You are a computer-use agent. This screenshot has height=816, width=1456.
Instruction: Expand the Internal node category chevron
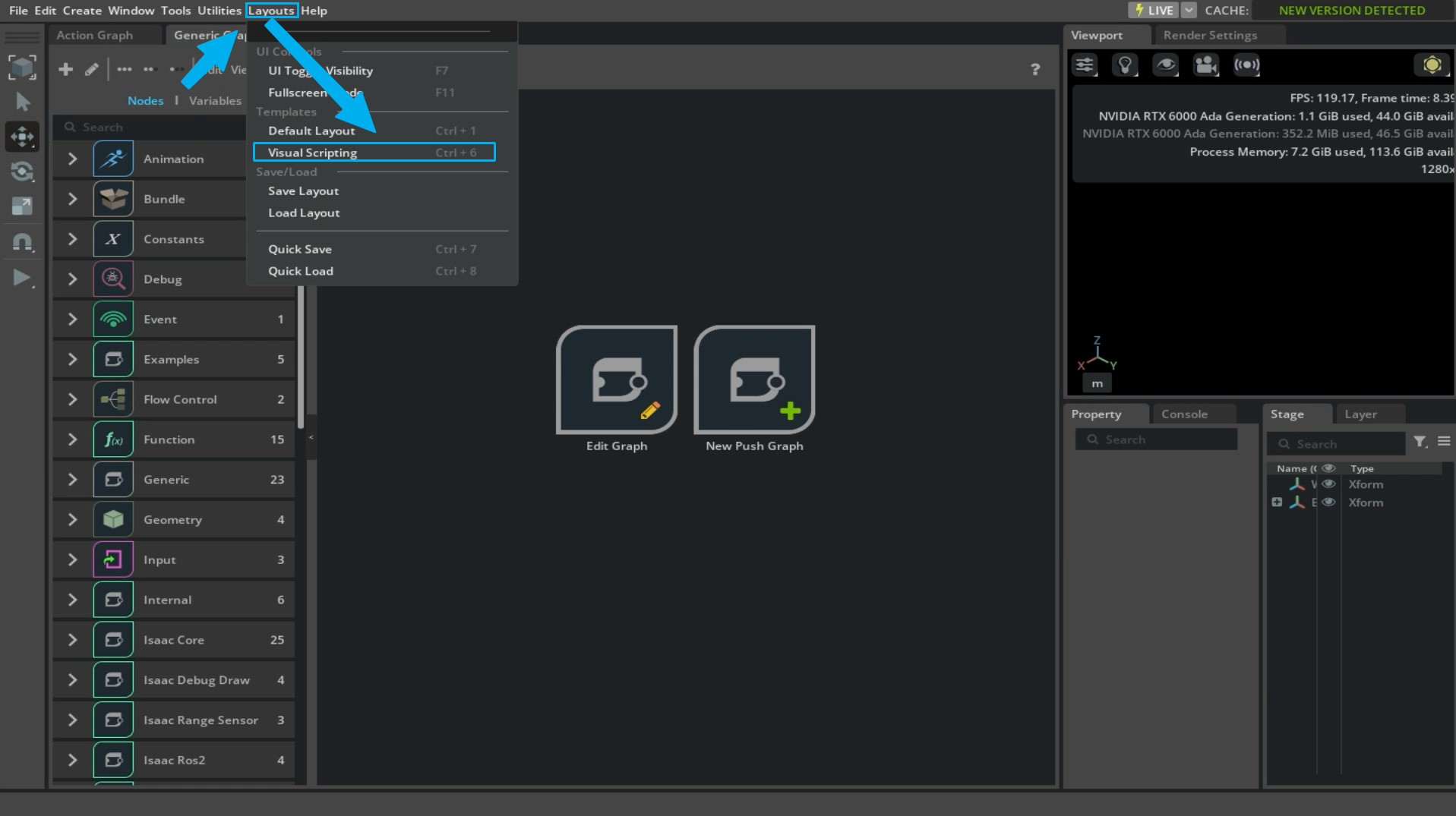pos(73,600)
